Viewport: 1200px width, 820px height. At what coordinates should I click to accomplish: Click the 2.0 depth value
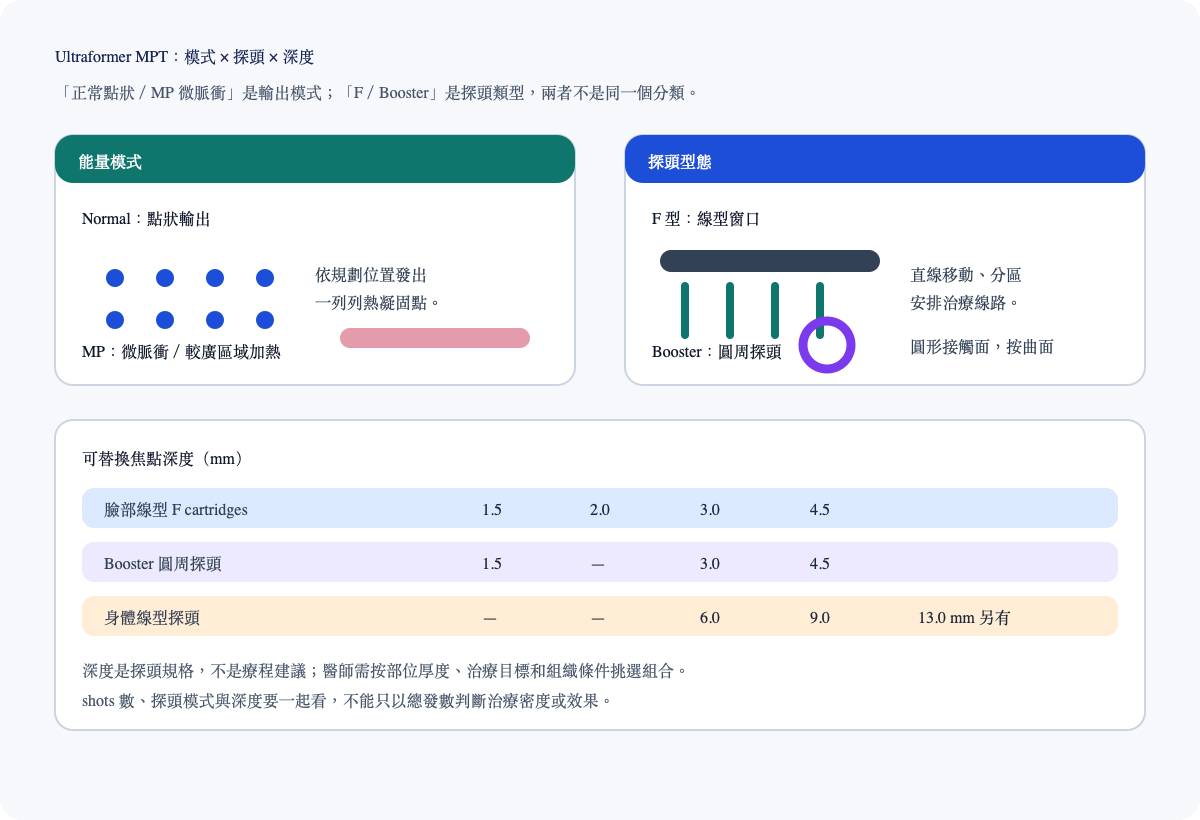[x=600, y=510]
